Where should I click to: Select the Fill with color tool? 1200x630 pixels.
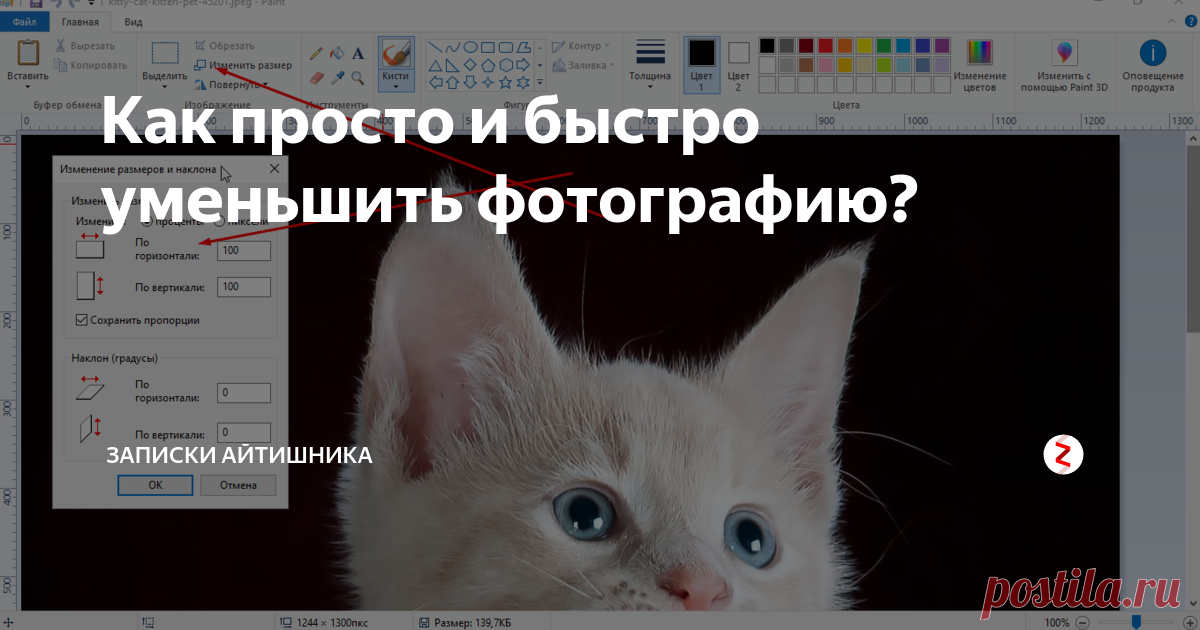pos(337,54)
